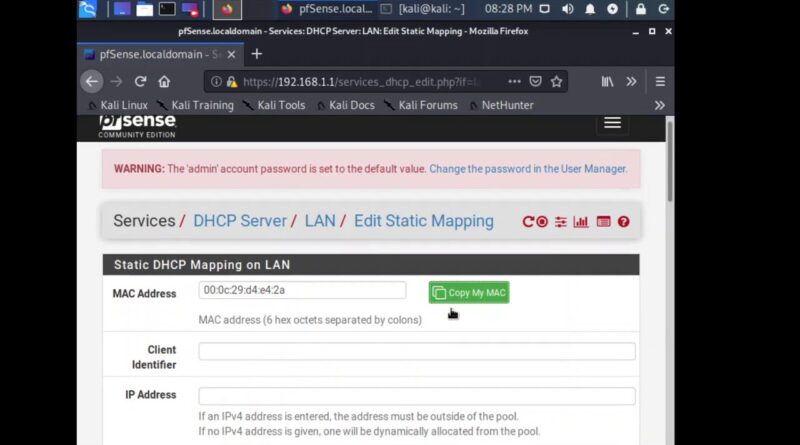Select the pfSense.localdomain browser tab
Viewport: 800px width, 445px height.
[160, 54]
